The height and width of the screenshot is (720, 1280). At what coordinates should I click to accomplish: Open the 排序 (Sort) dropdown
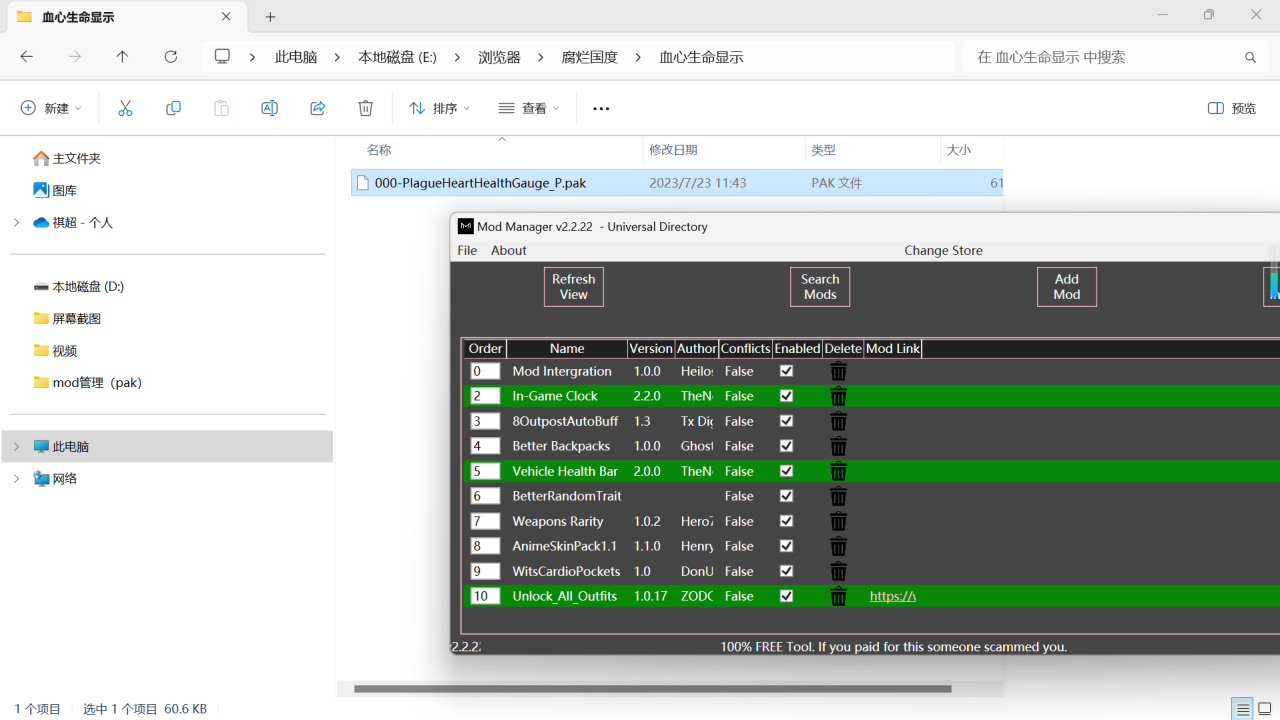point(439,108)
